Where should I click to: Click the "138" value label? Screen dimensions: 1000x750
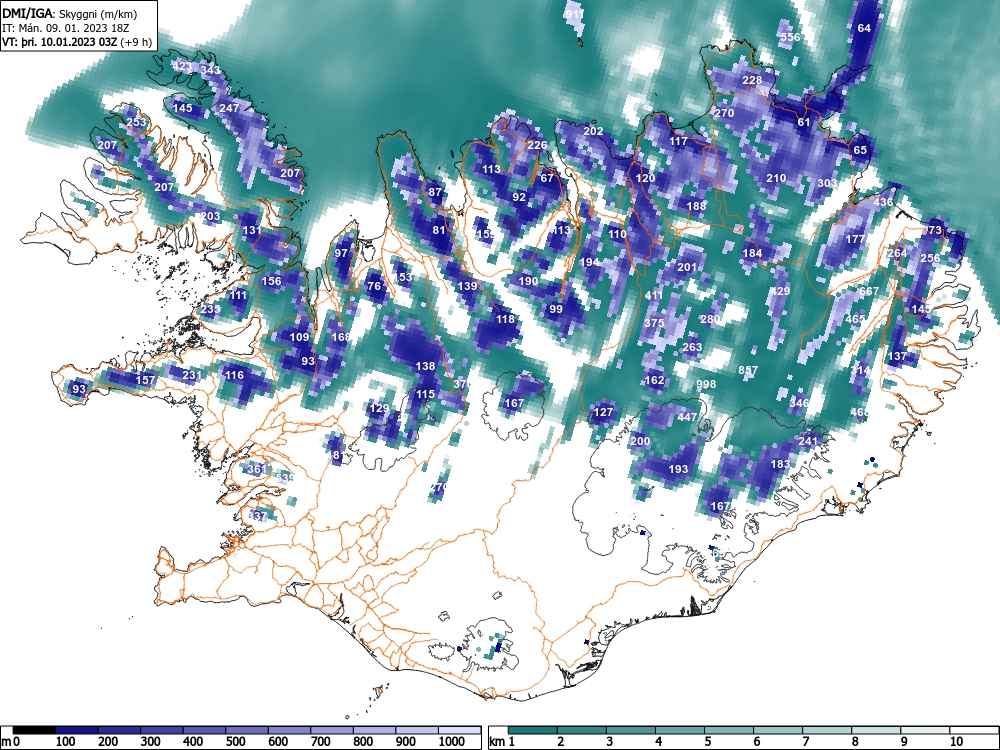tap(425, 366)
